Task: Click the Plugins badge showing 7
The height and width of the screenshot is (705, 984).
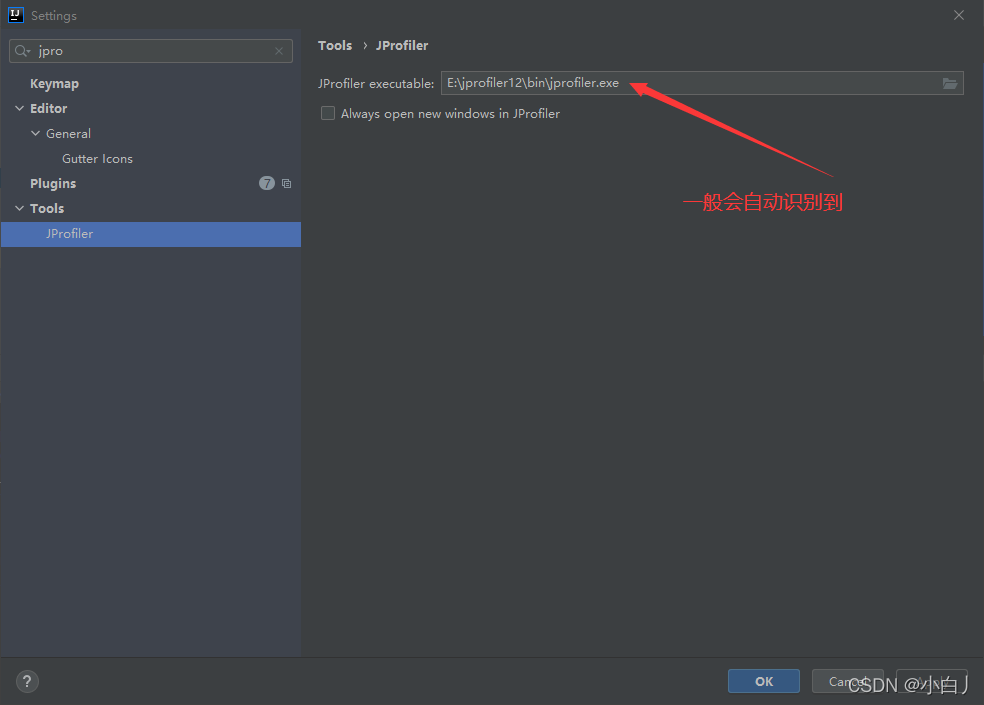Action: [267, 183]
